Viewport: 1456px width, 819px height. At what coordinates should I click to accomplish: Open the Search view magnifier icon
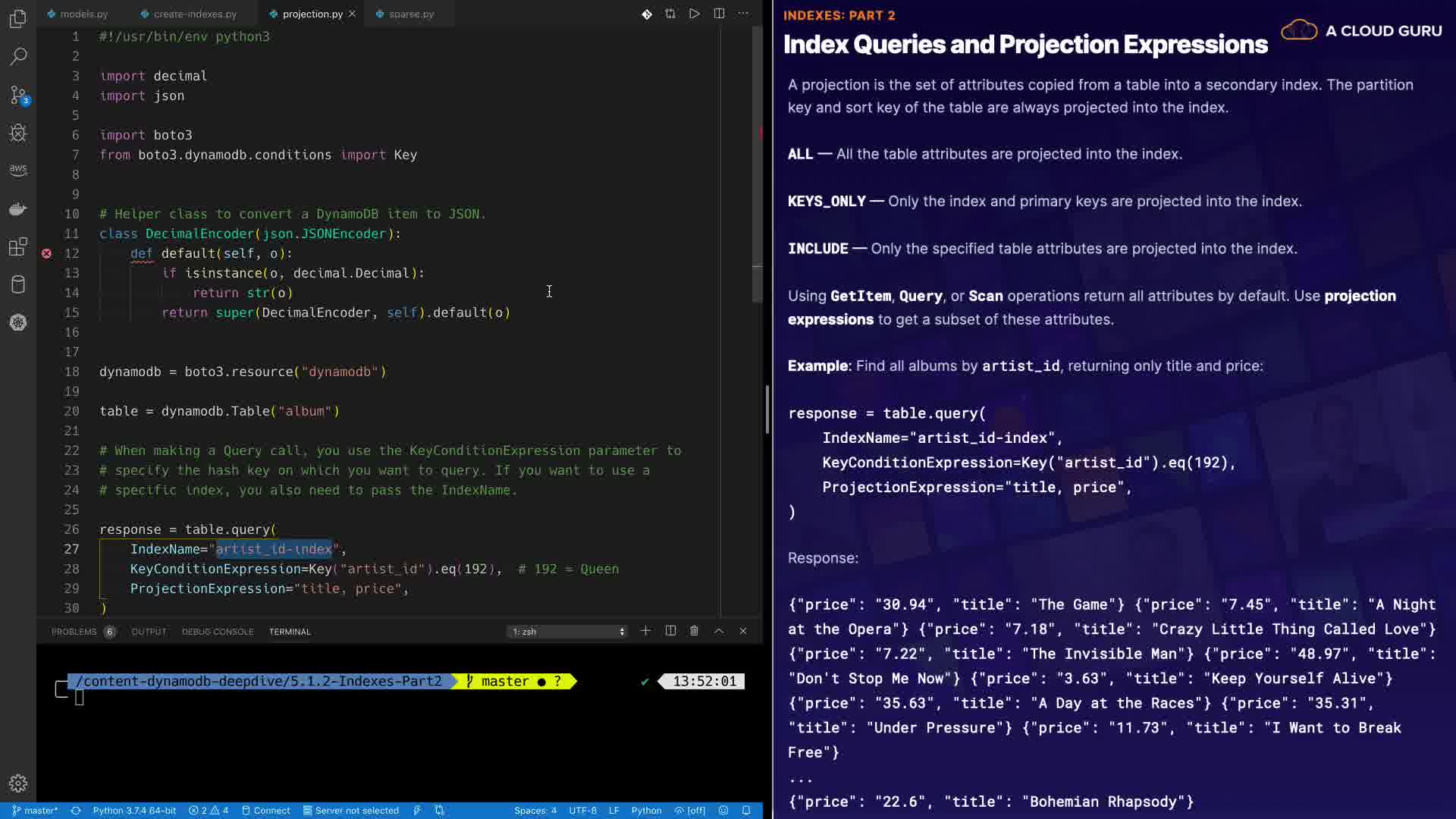[x=18, y=57]
